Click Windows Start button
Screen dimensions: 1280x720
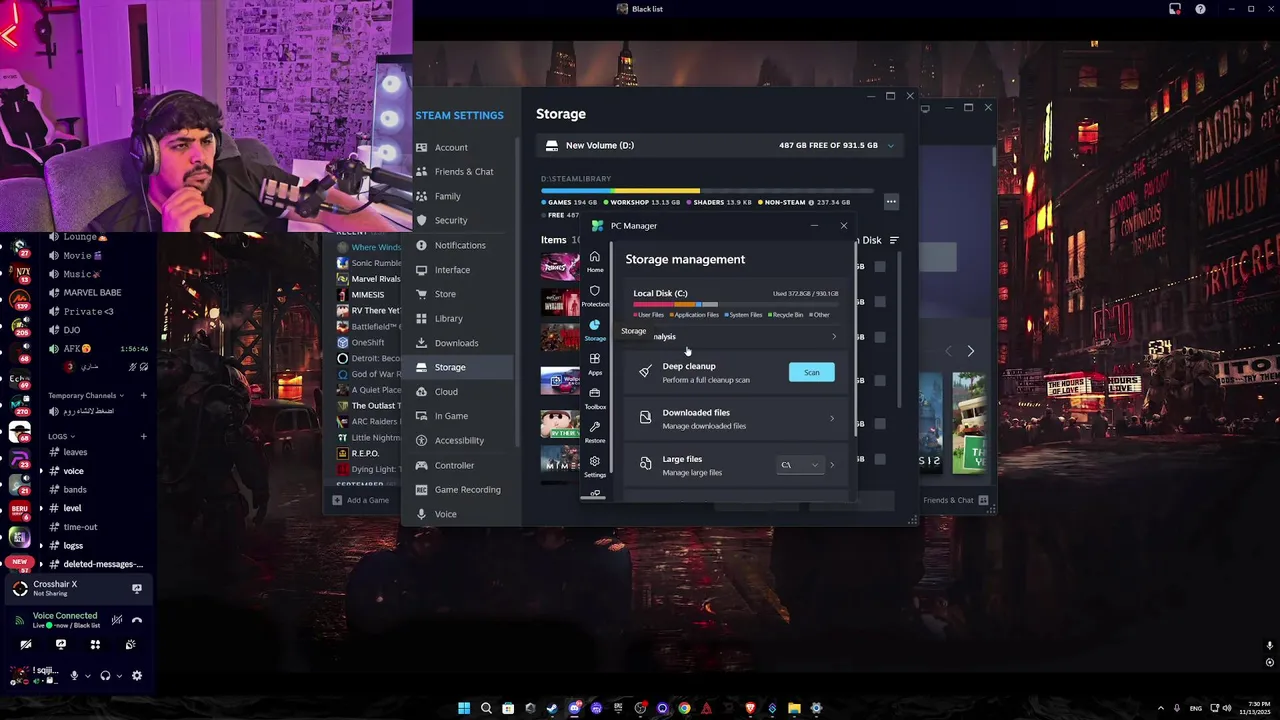pos(464,708)
